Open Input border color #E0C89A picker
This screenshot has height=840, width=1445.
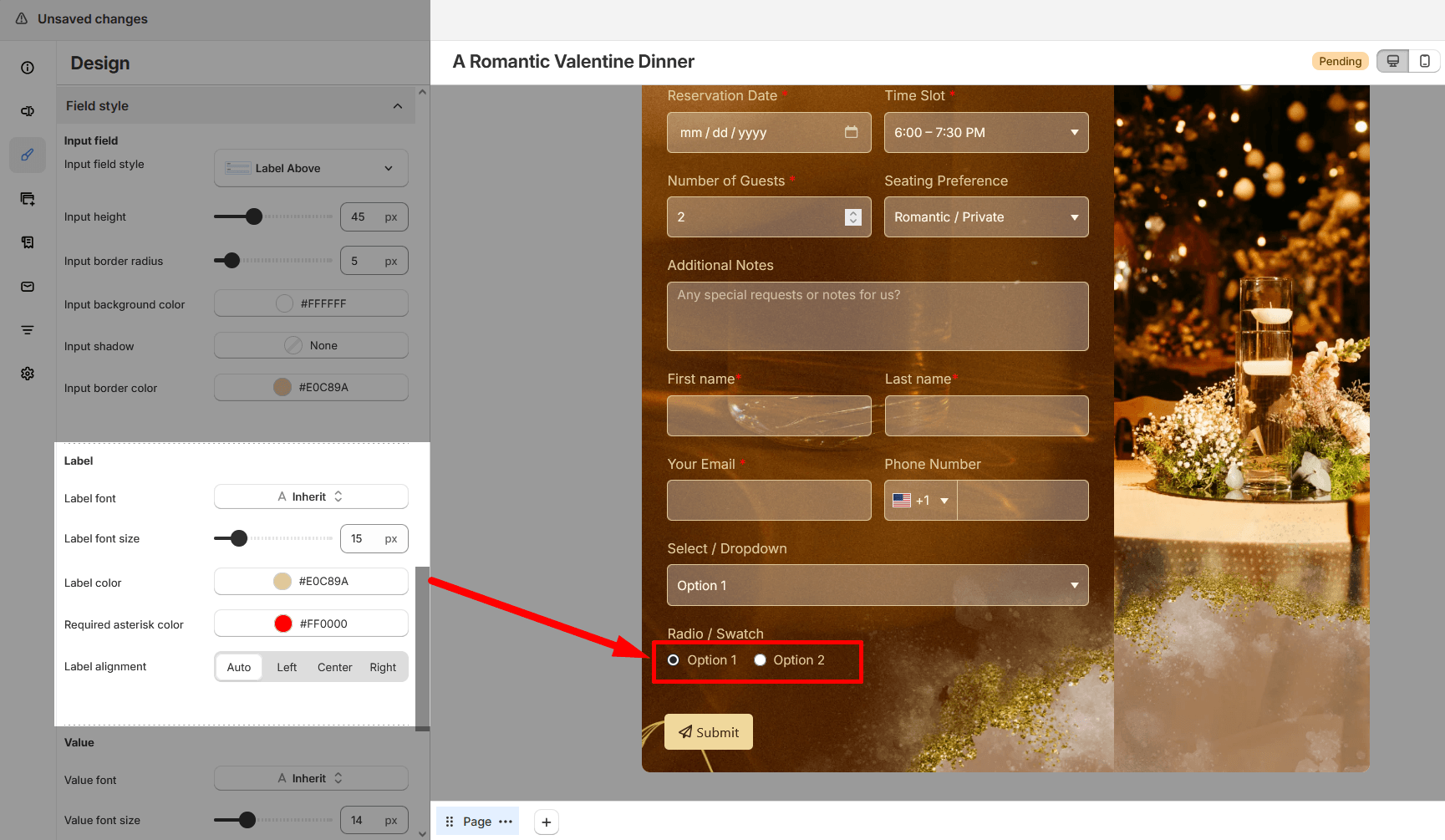311,387
